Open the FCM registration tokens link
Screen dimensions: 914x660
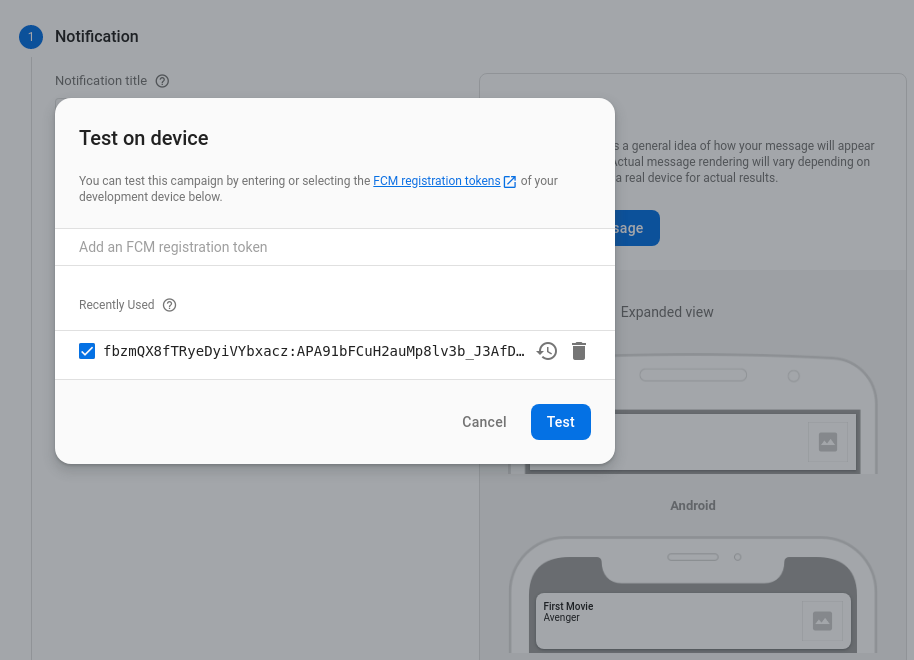click(436, 181)
